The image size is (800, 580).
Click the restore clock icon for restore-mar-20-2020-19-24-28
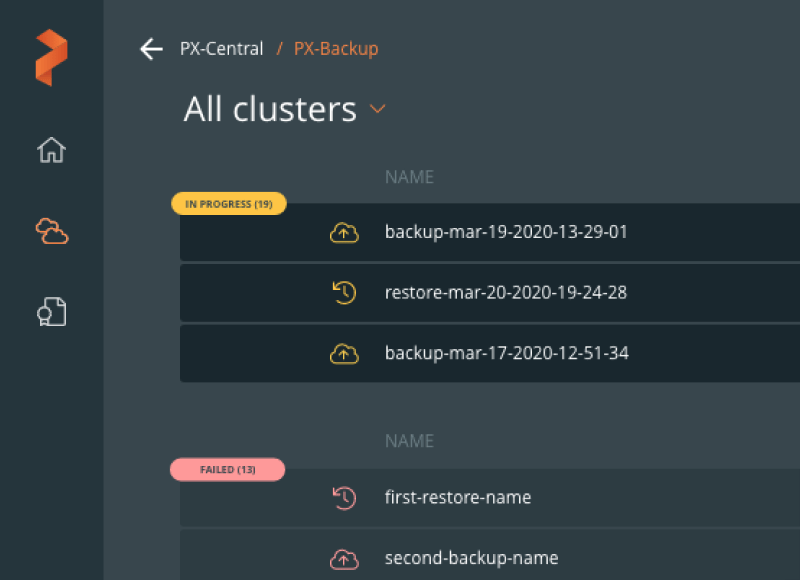click(x=344, y=292)
